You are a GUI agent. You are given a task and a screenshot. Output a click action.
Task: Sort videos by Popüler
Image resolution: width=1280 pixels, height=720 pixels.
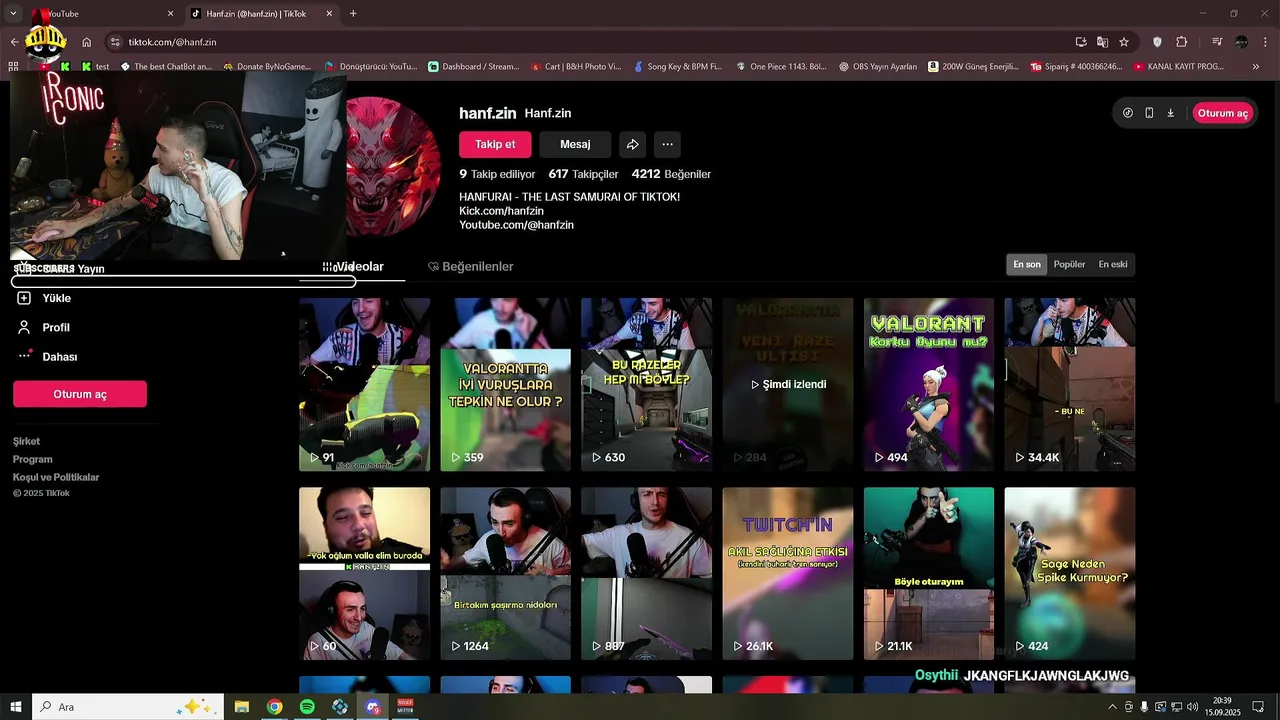pos(1069,265)
